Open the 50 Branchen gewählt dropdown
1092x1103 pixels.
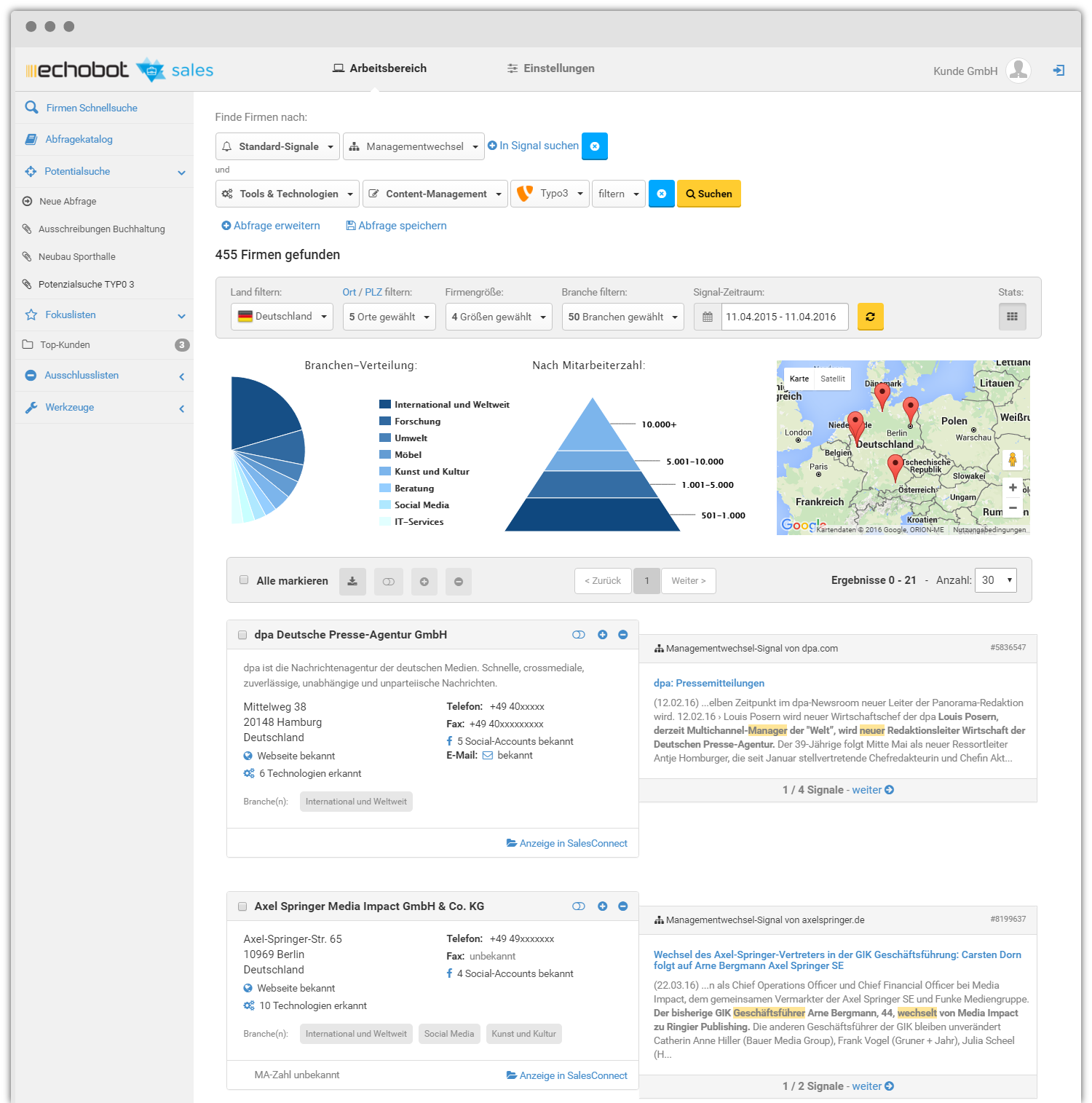622,317
